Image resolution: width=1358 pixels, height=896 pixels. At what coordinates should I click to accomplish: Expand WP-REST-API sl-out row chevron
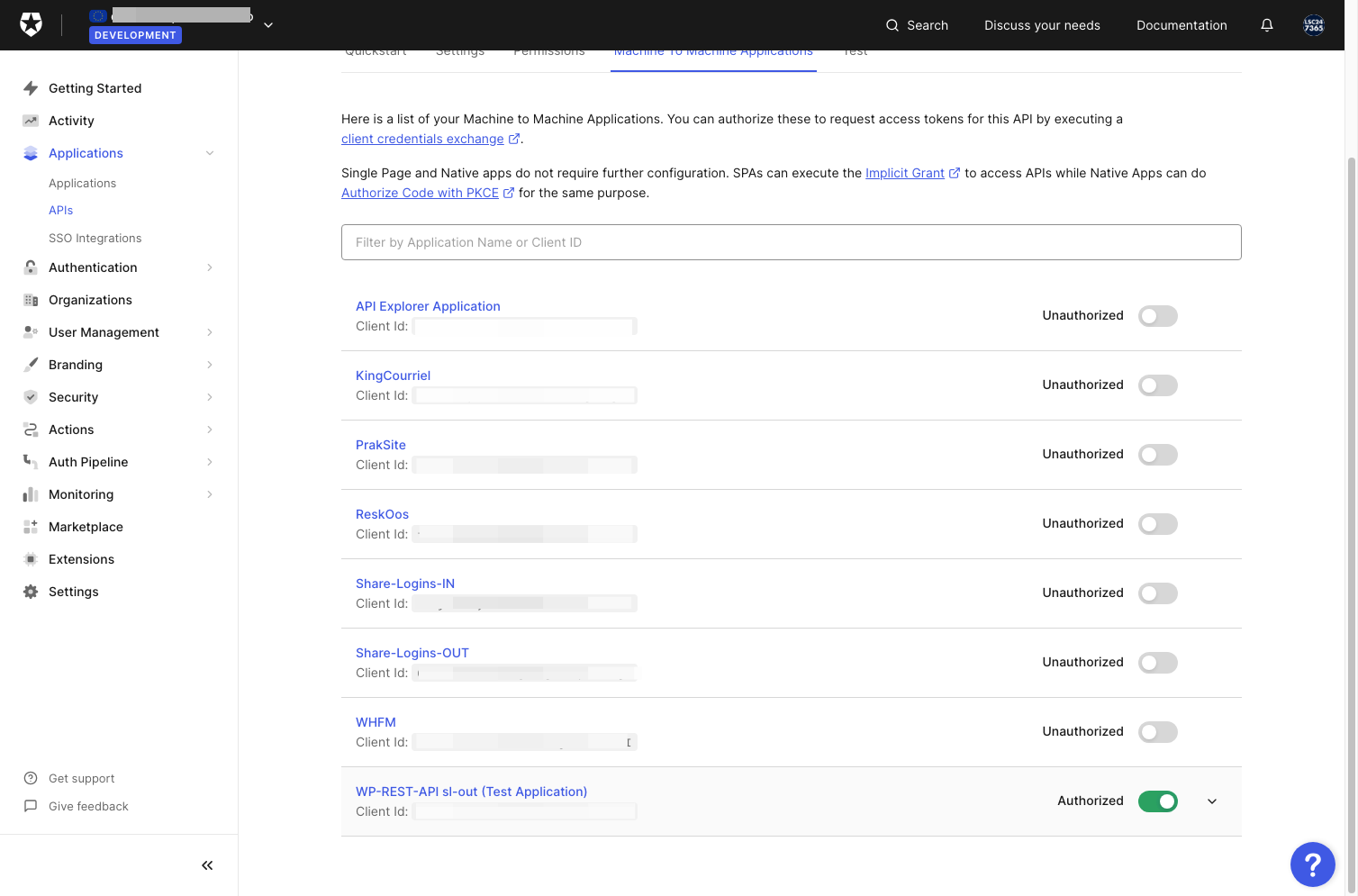point(1212,801)
